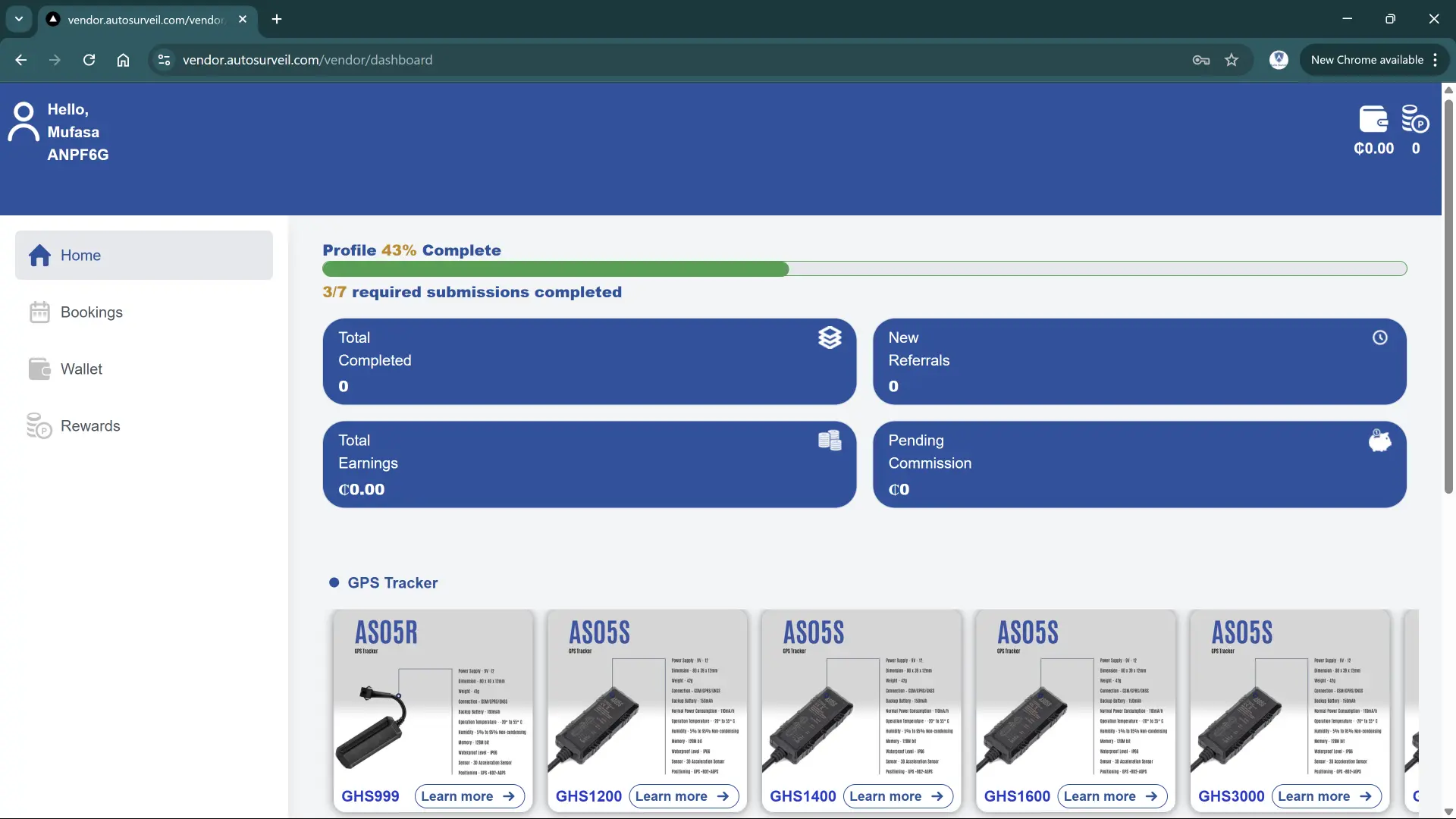Open the reward points coins icon in header

(x=1415, y=120)
